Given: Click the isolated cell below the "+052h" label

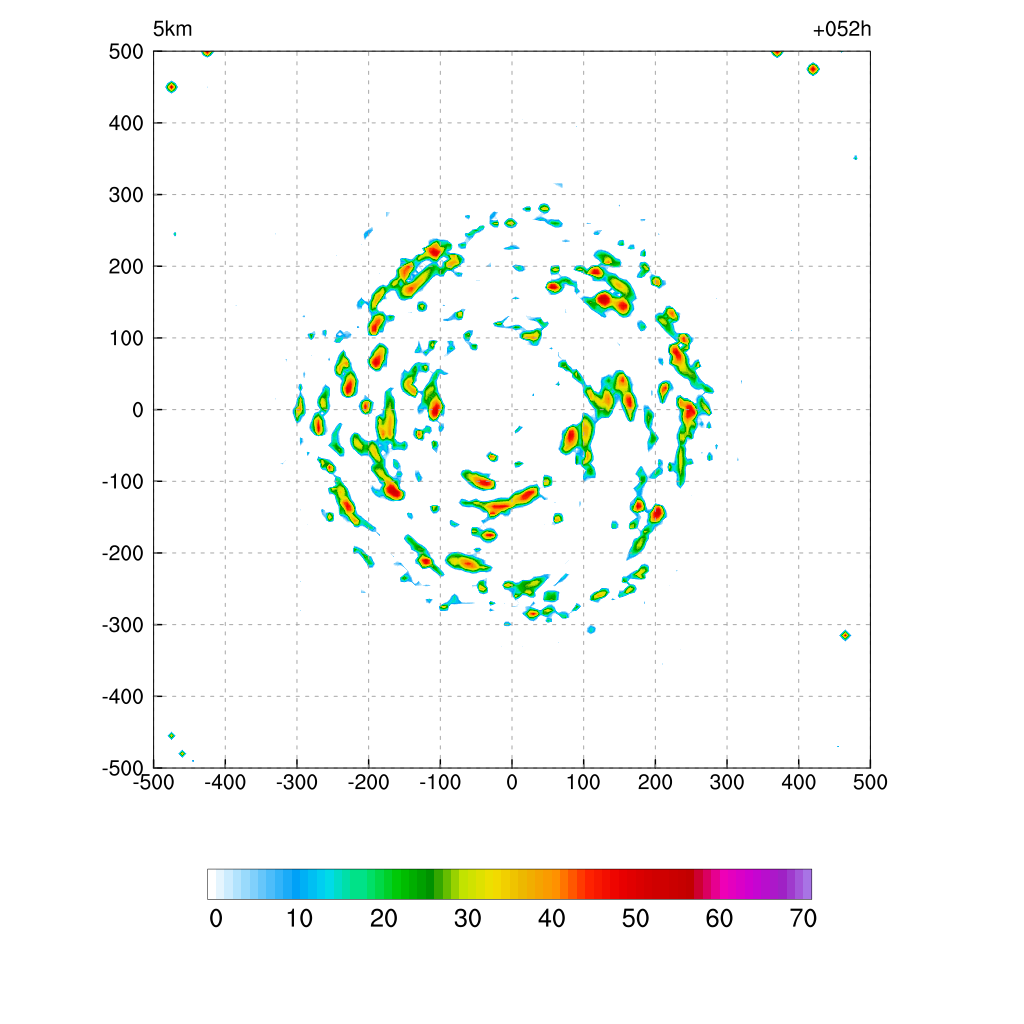Looking at the screenshot, I should [x=813, y=69].
